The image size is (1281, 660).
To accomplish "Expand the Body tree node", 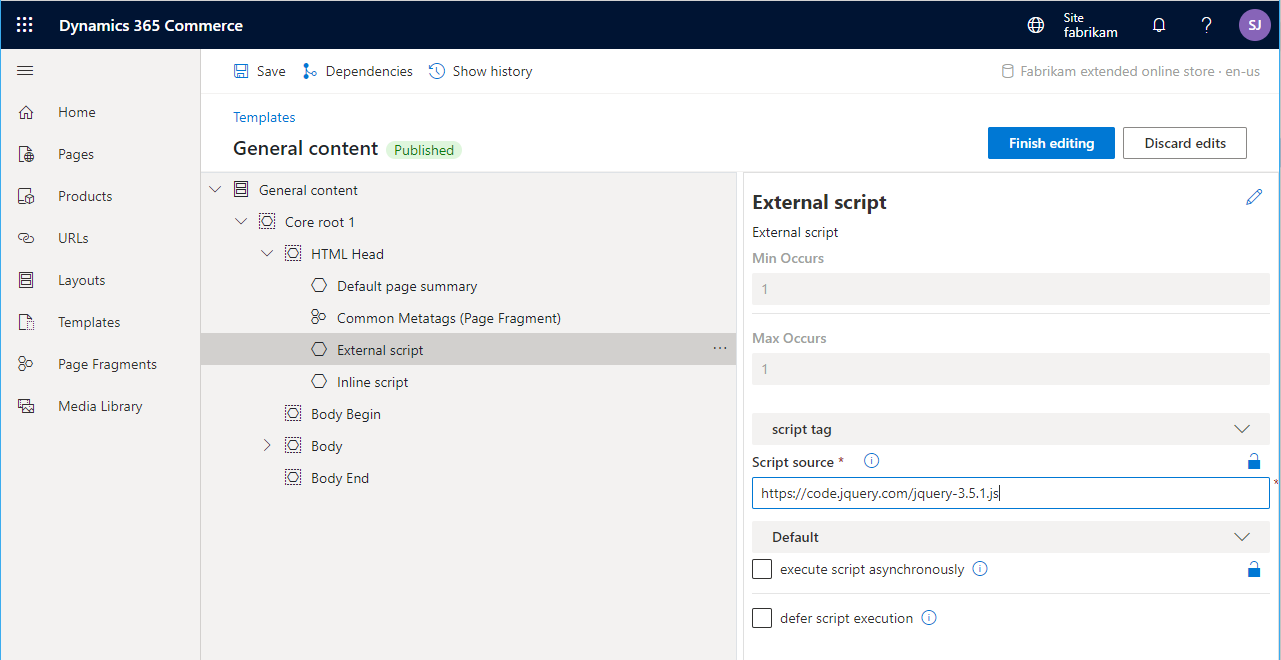I will pyautogui.click(x=266, y=445).
